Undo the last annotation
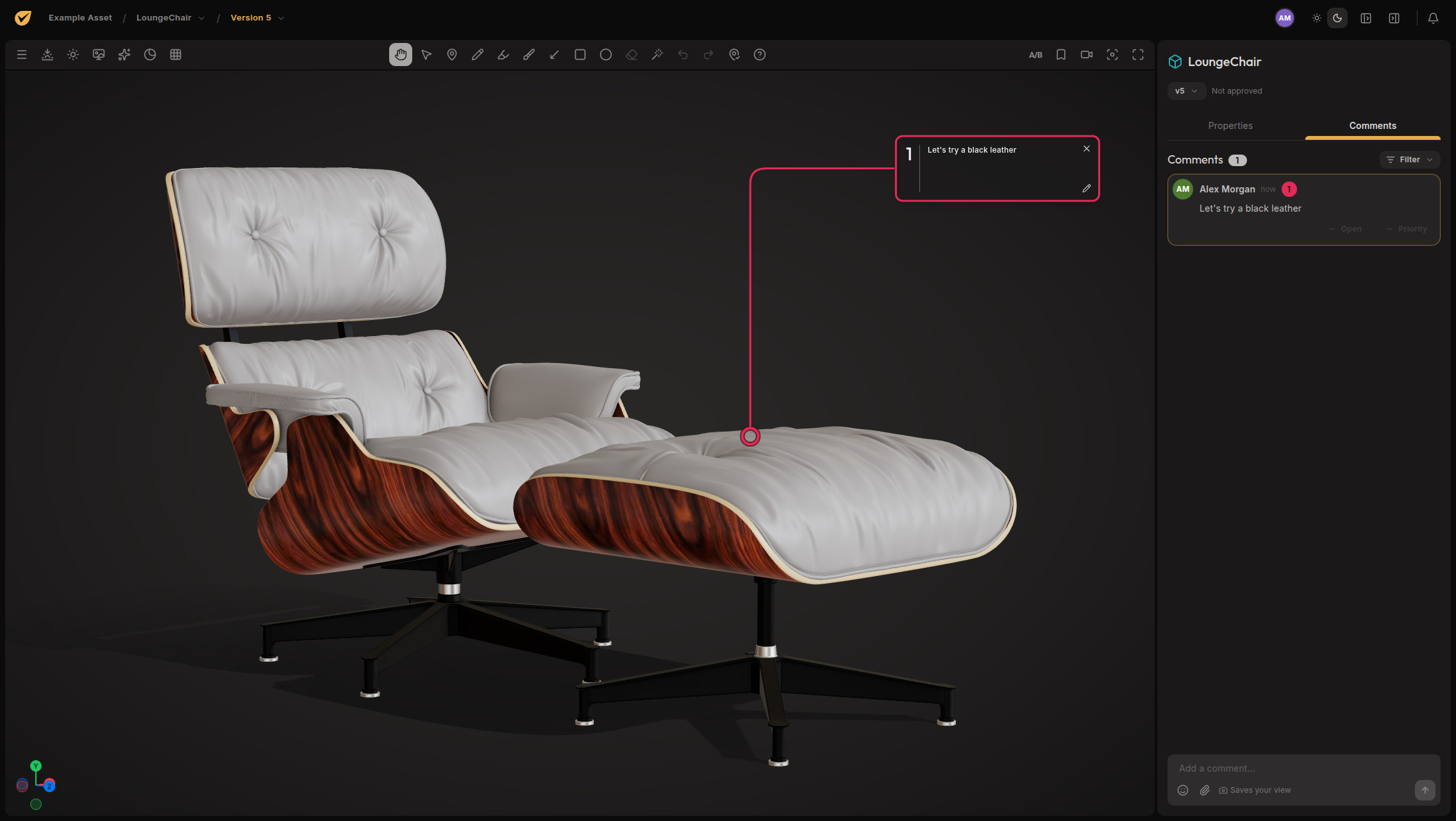1456x821 pixels. [x=683, y=55]
